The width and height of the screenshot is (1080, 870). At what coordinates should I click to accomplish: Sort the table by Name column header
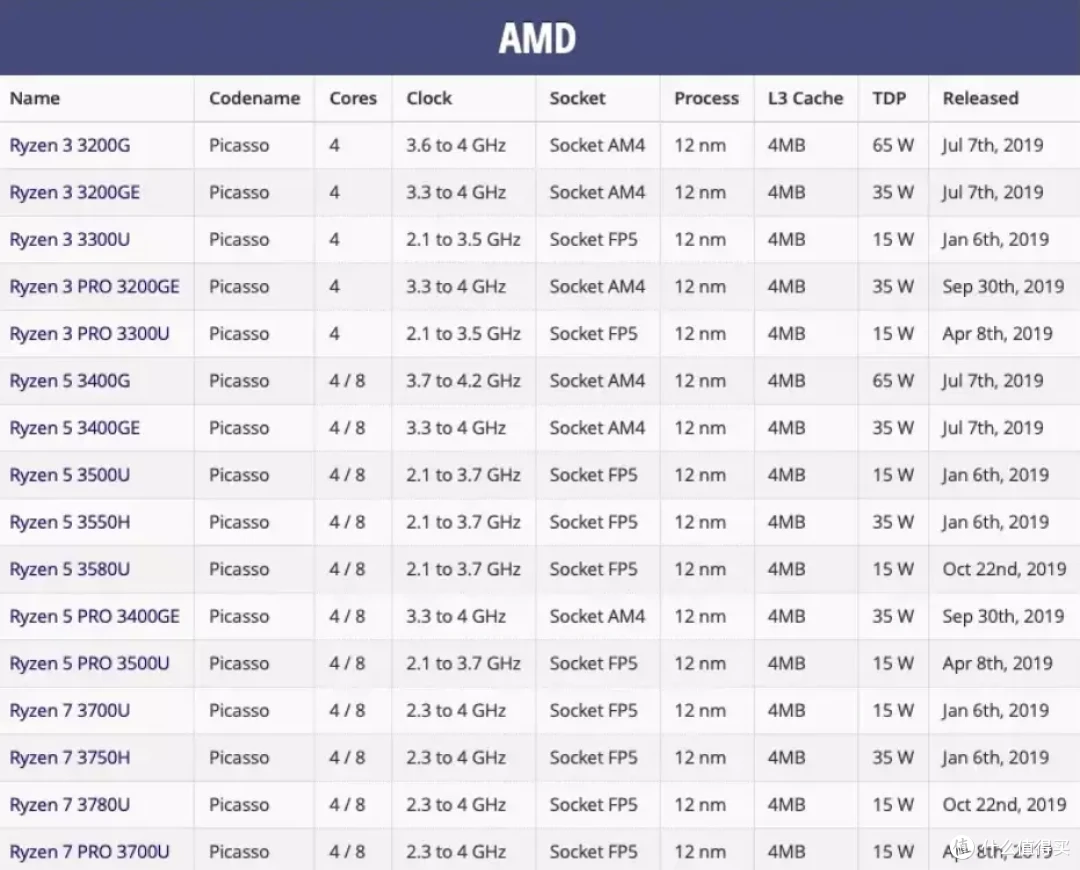pyautogui.click(x=35, y=98)
